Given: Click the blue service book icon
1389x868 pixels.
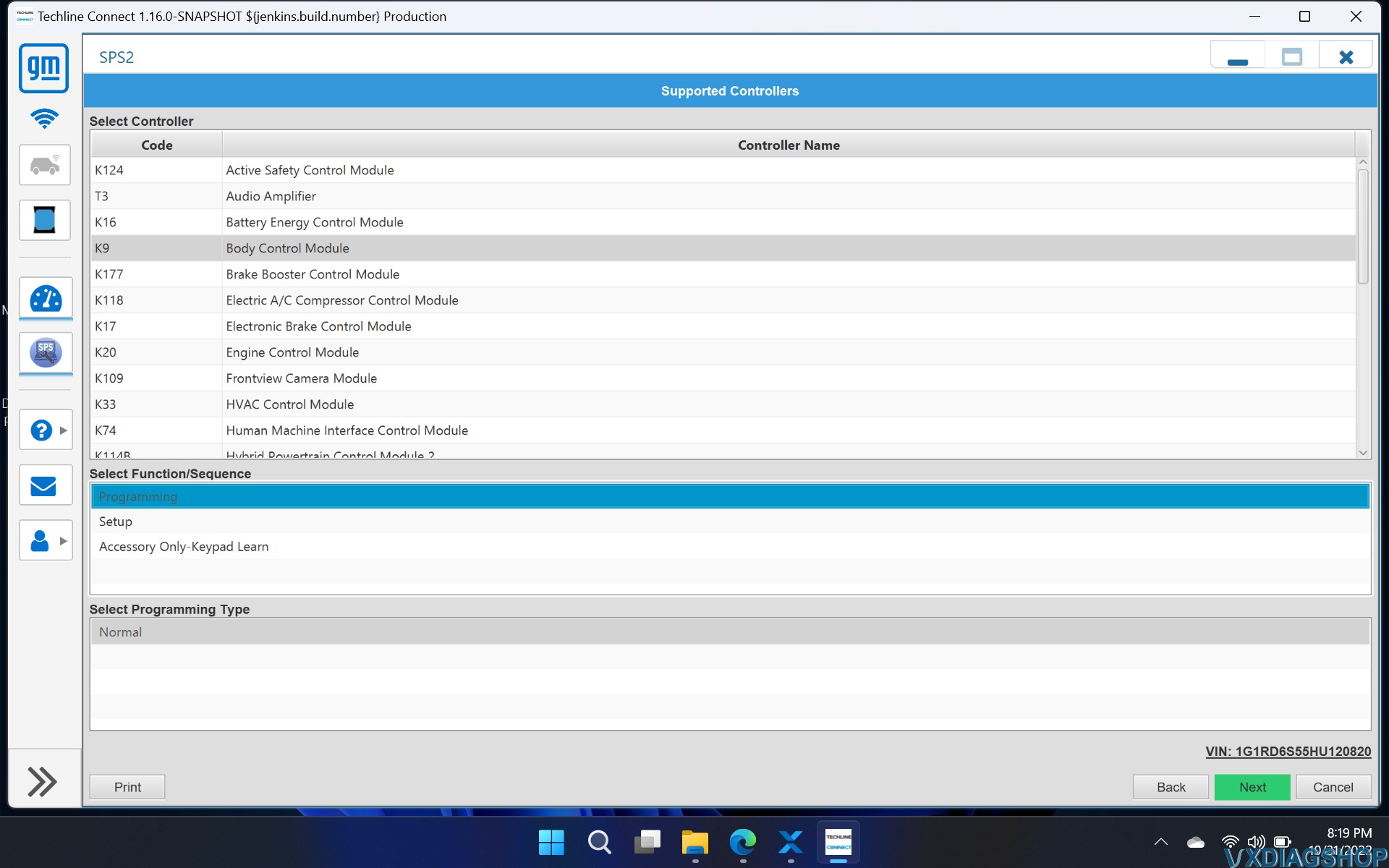Looking at the screenshot, I should tap(45, 220).
